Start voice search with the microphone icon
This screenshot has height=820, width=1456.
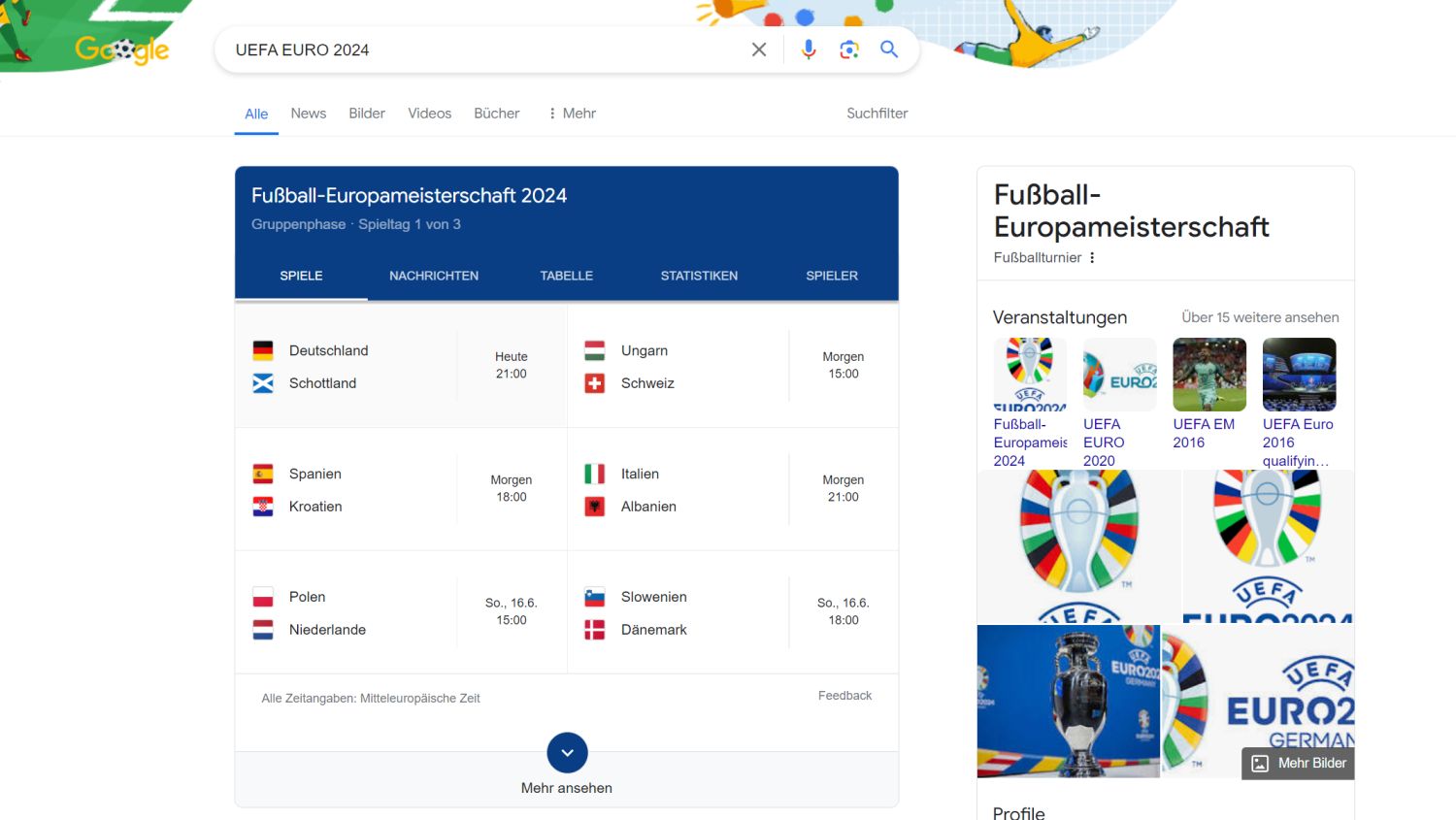[x=808, y=49]
